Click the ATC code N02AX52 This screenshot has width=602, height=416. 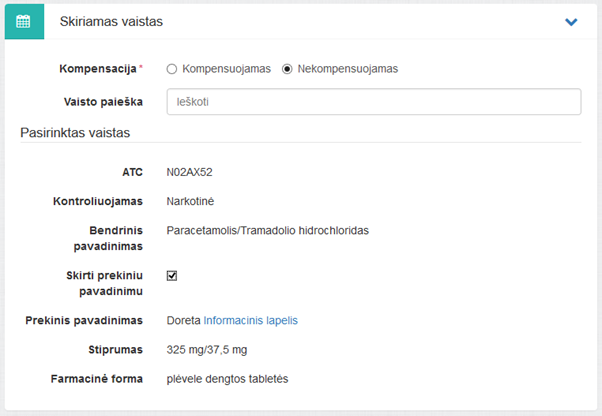click(x=190, y=172)
